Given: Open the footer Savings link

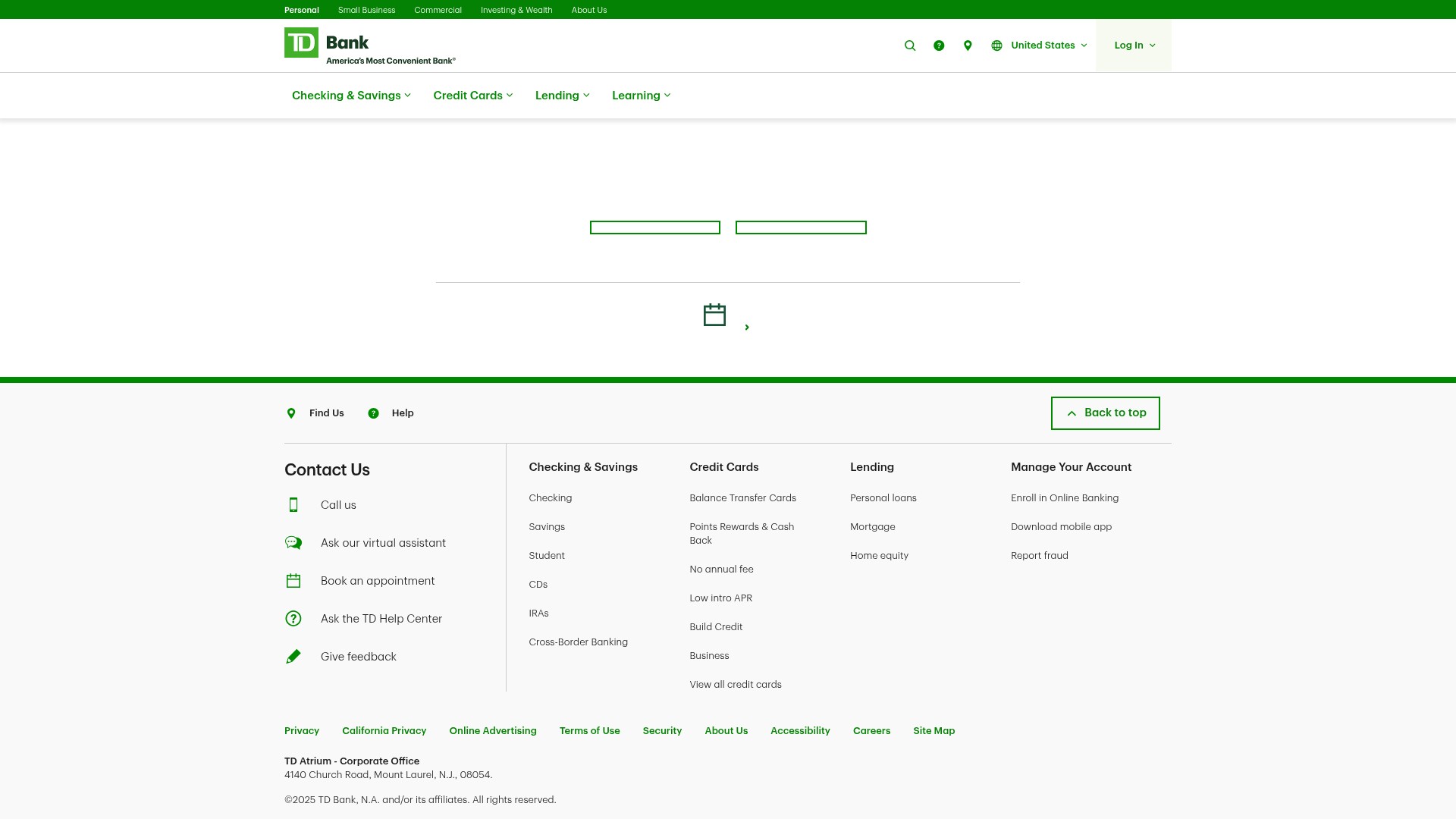Looking at the screenshot, I should point(547,527).
